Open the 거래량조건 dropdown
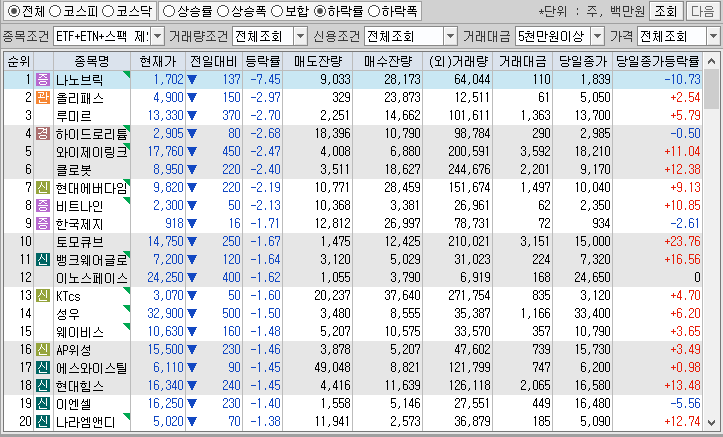 (300, 36)
